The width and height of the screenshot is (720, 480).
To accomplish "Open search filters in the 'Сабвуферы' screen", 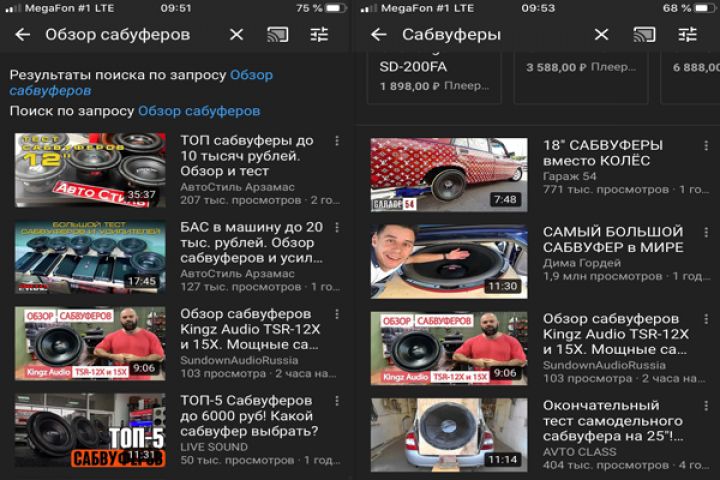I will click(687, 34).
